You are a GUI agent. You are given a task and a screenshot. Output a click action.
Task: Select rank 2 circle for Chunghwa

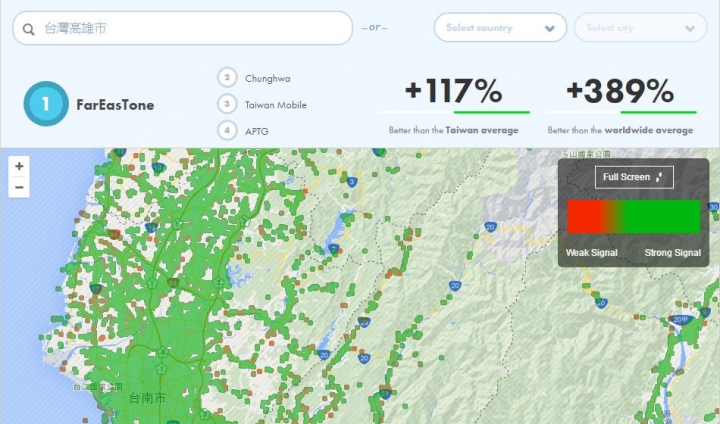tap(227, 78)
